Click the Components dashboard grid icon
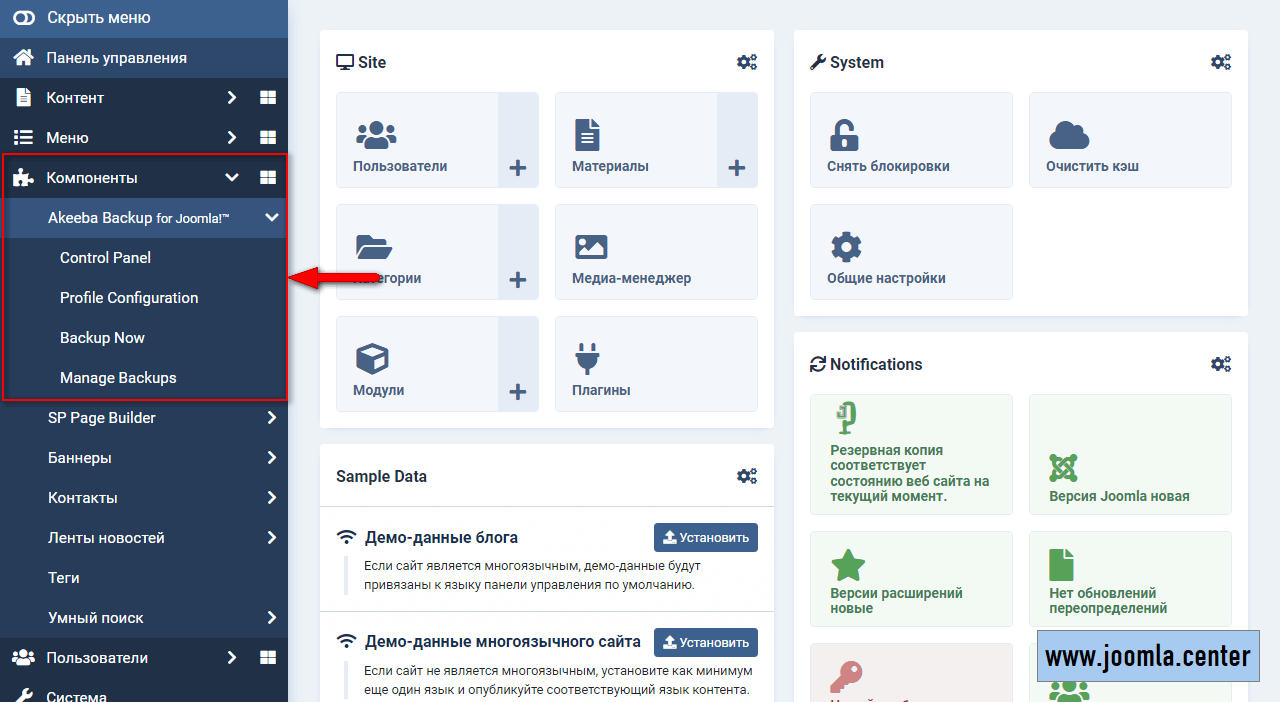Screen dimensions: 1280x702 pos(267,178)
